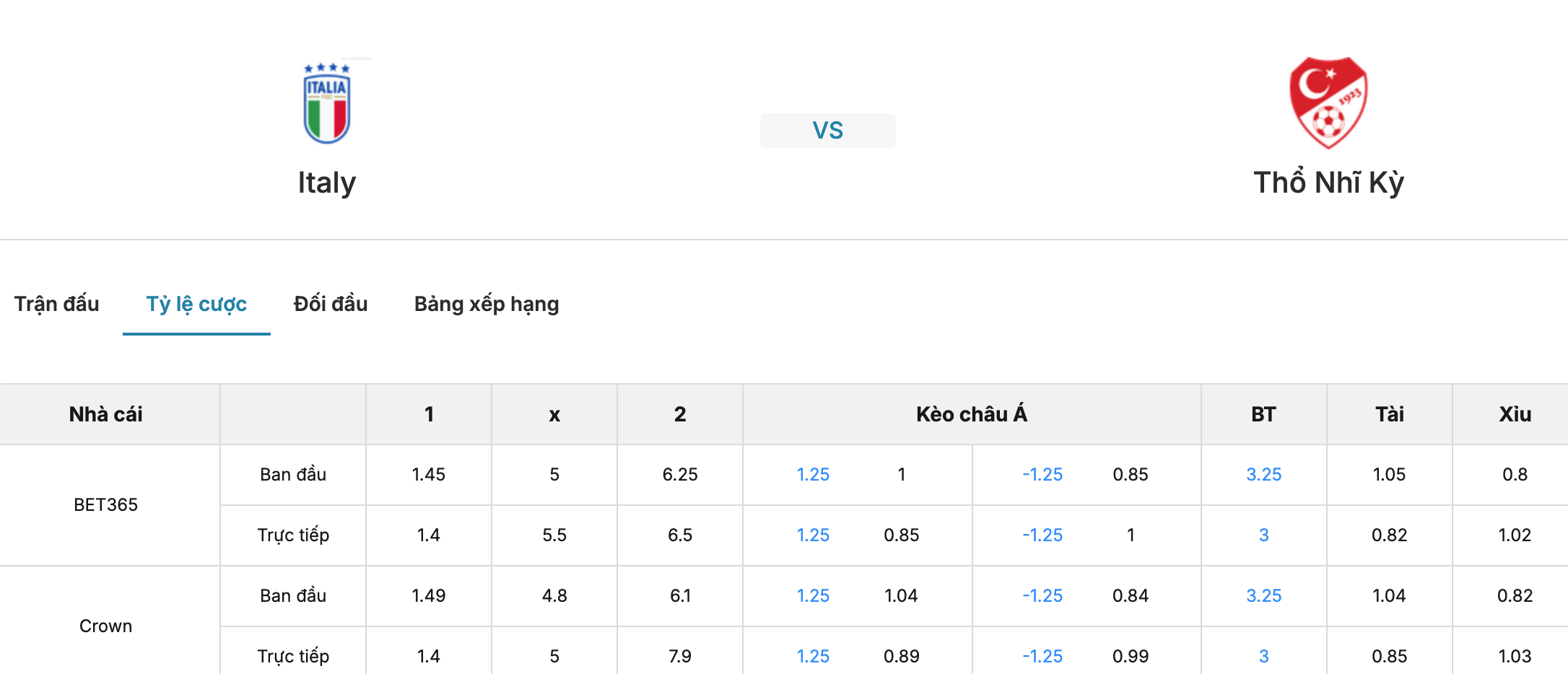This screenshot has width=1568, height=674.
Task: Click the Tài column header
Action: click(1390, 414)
